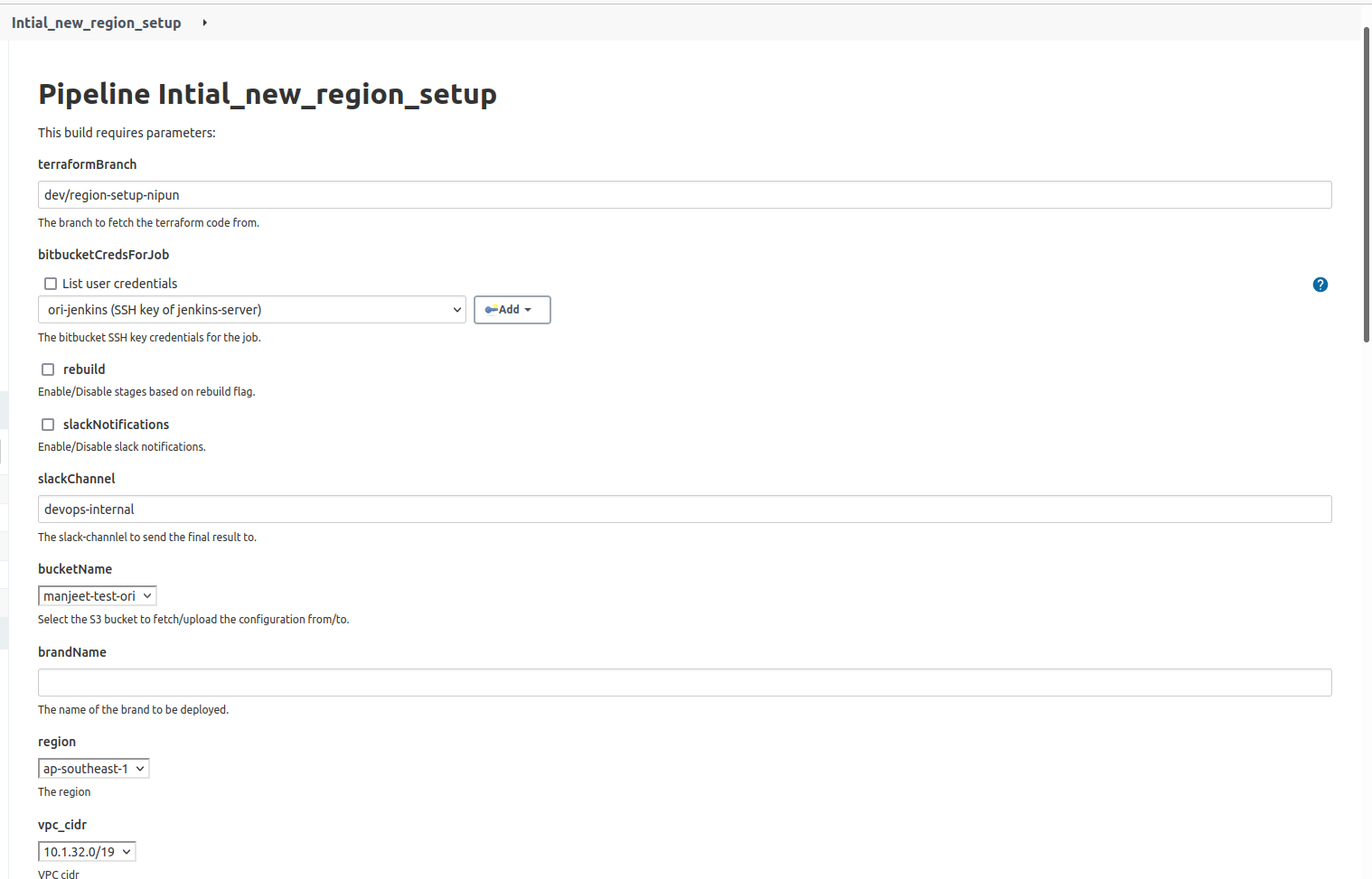Click the Pipeline Intial_new_region_setup heading

[268, 94]
